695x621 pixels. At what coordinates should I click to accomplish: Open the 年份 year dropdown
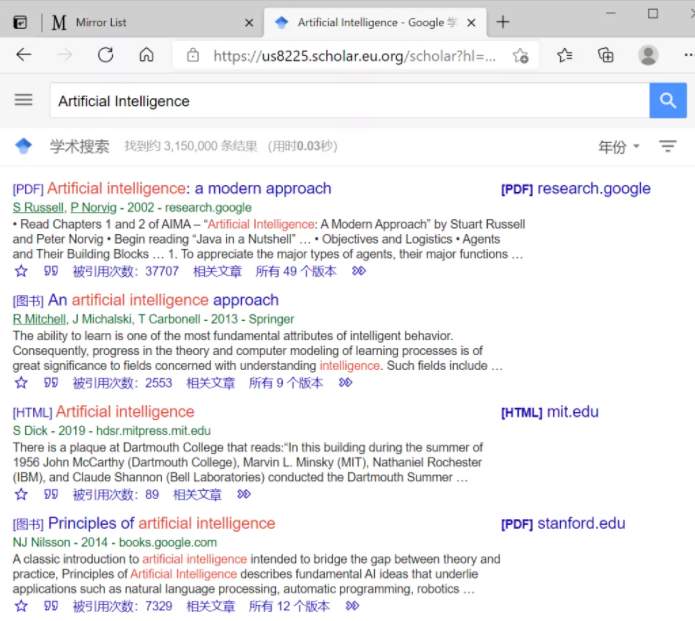tap(619, 146)
